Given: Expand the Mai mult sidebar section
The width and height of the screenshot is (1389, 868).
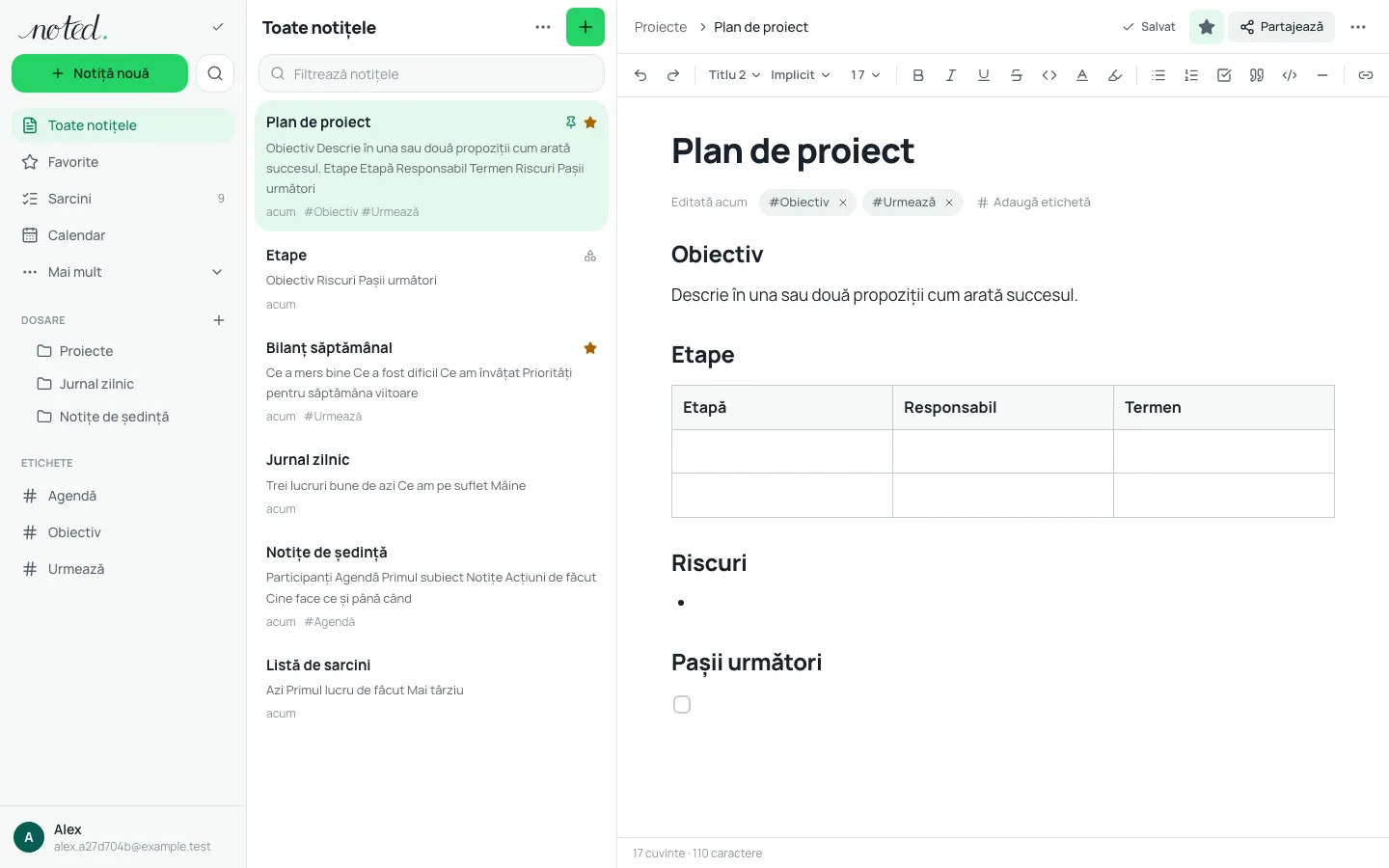Looking at the screenshot, I should point(123,272).
